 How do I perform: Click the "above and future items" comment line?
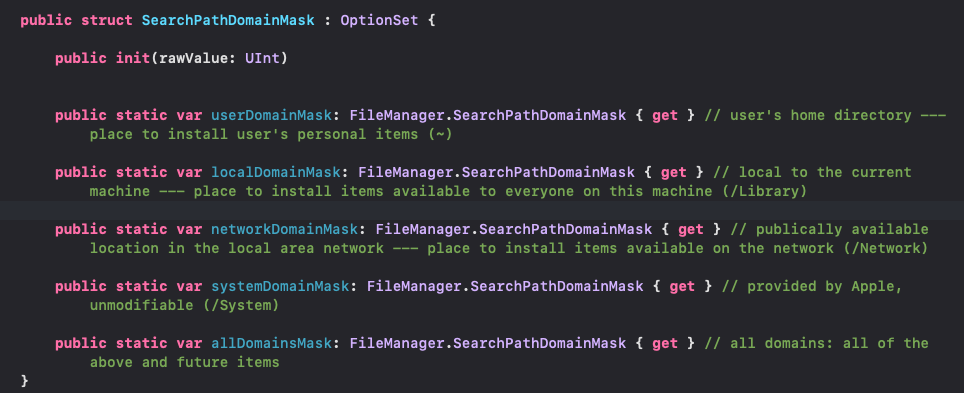[184, 362]
